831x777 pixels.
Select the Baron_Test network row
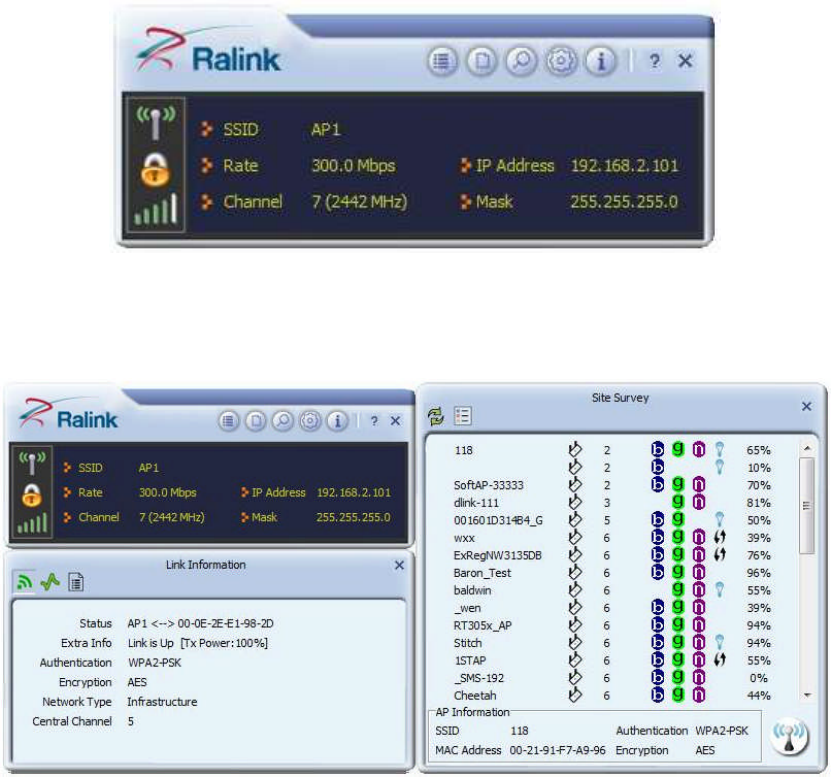[x=612, y=573]
